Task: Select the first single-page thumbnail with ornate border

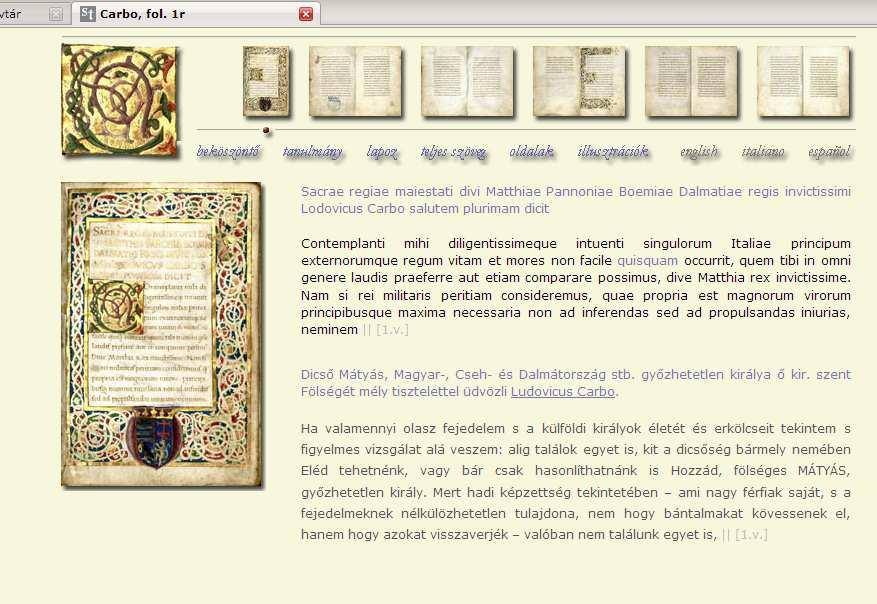Action: (266, 82)
